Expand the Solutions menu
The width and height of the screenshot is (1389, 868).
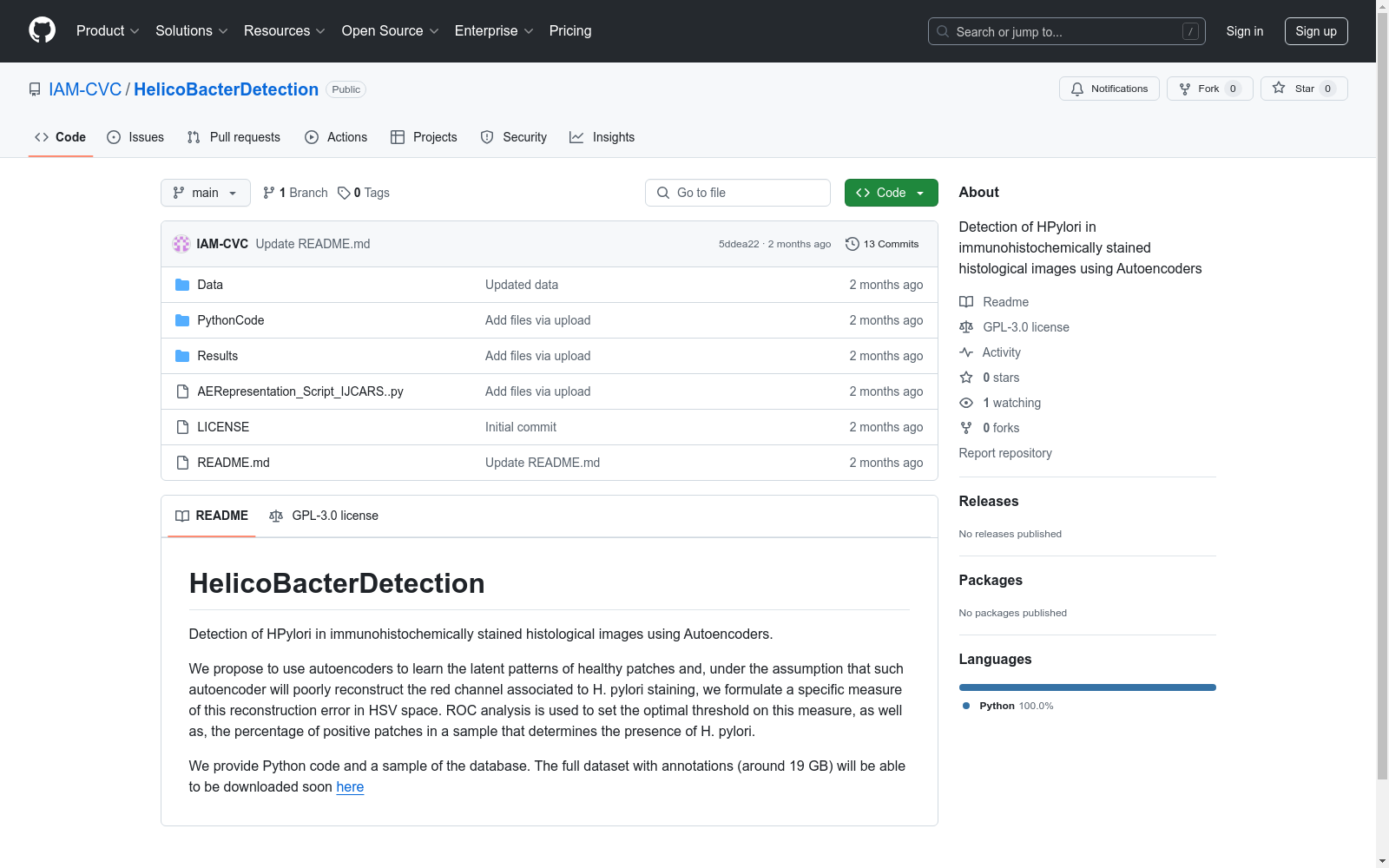[x=192, y=30]
